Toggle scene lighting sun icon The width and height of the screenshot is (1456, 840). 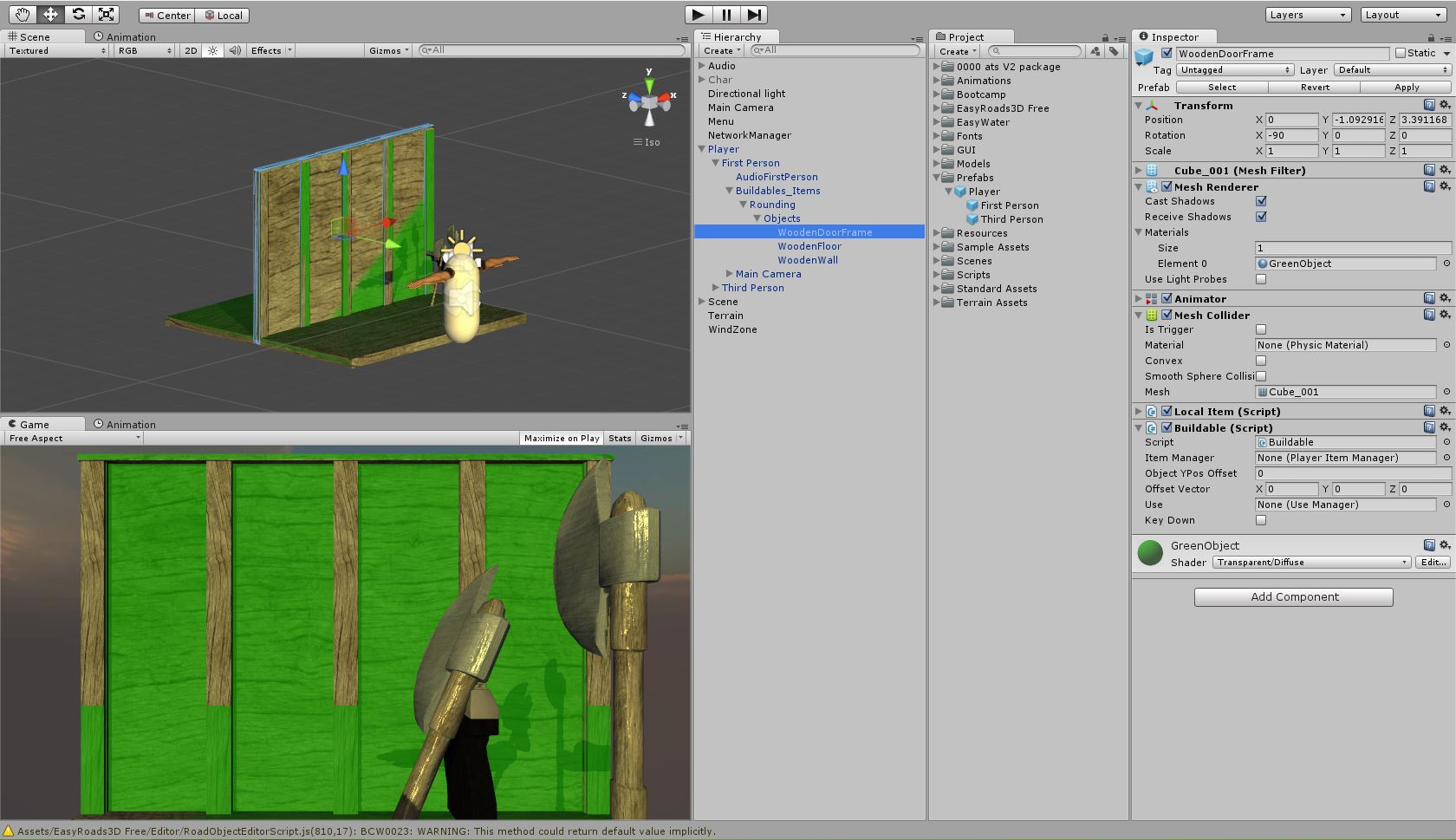pos(213,50)
